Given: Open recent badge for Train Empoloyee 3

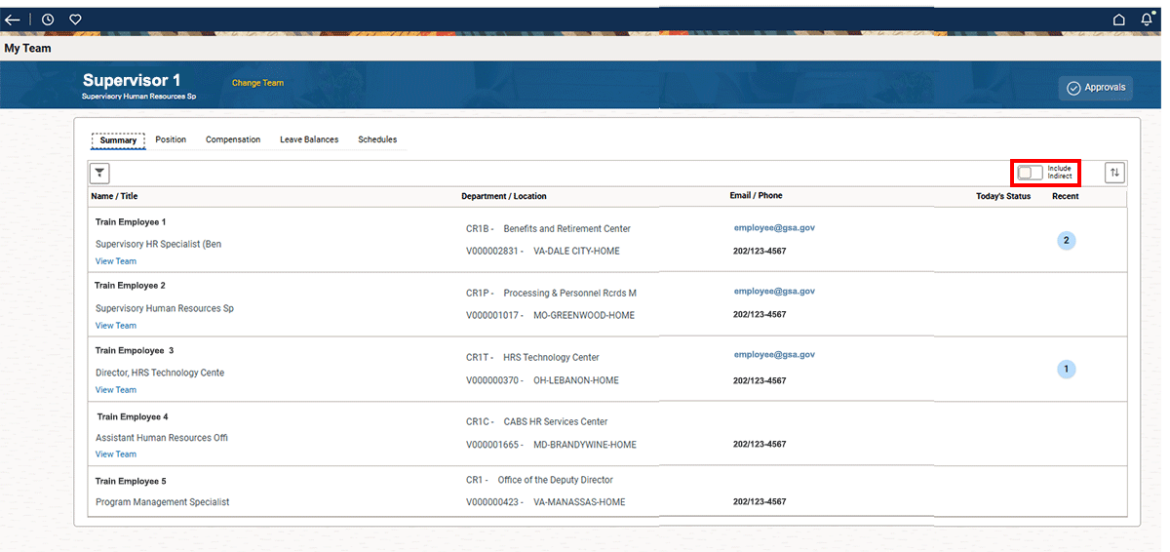Looking at the screenshot, I should tap(1066, 369).
